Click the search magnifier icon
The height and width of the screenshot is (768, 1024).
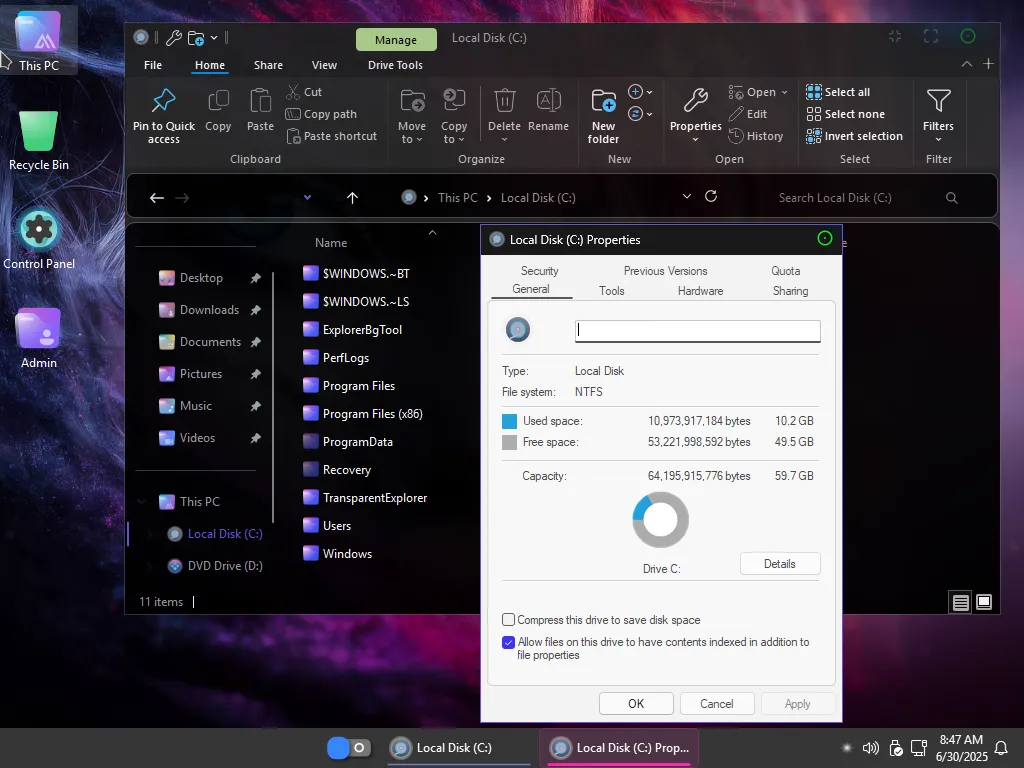tap(952, 198)
